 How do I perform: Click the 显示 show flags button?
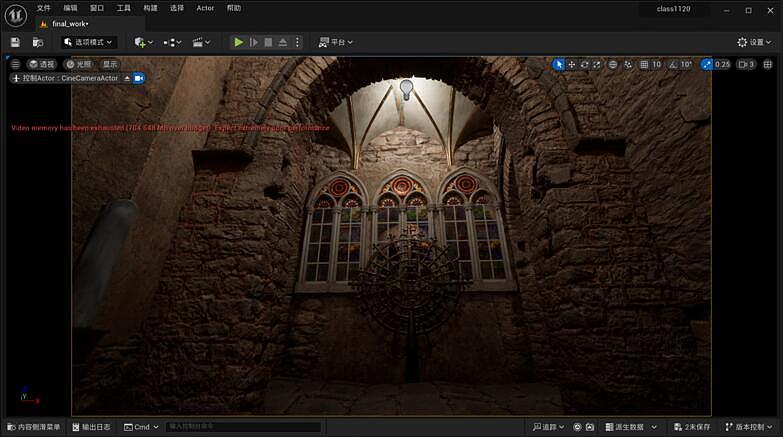110,64
